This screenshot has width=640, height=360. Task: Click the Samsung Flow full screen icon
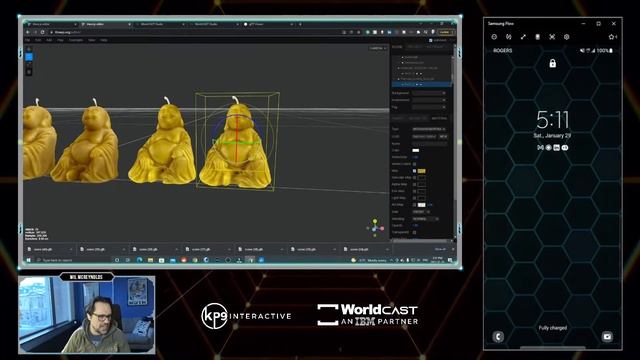click(x=523, y=37)
